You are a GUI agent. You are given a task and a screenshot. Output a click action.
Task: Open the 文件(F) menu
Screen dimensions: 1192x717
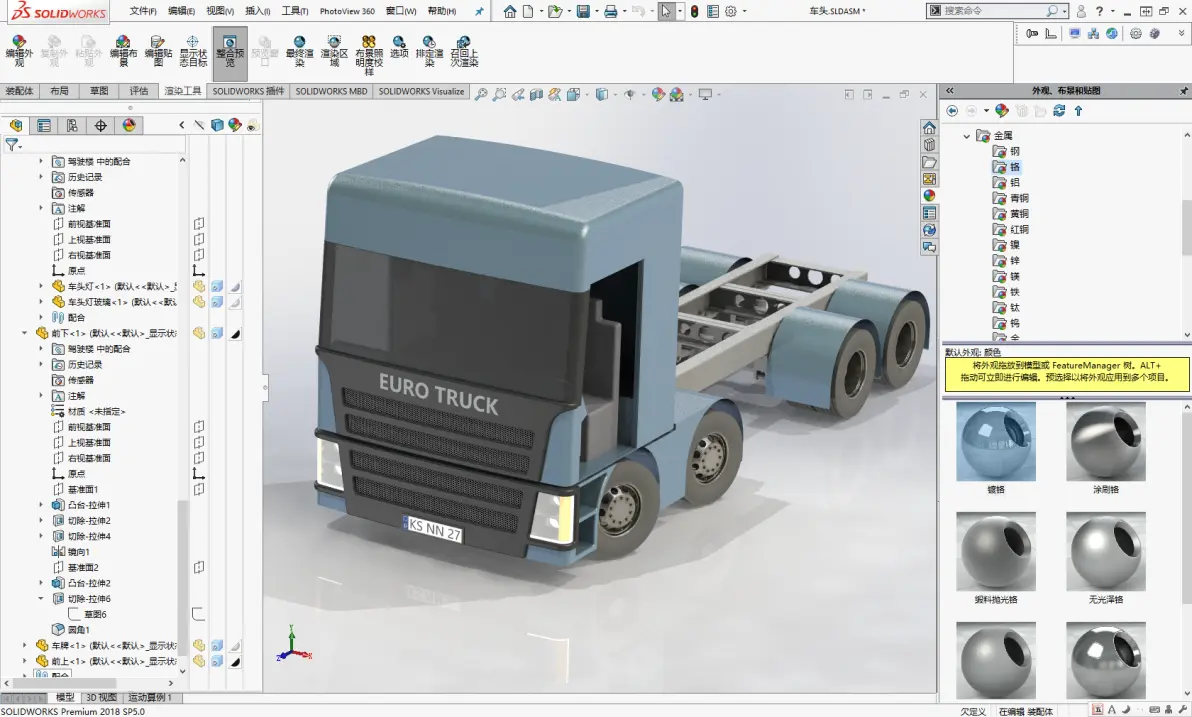pyautogui.click(x=143, y=11)
